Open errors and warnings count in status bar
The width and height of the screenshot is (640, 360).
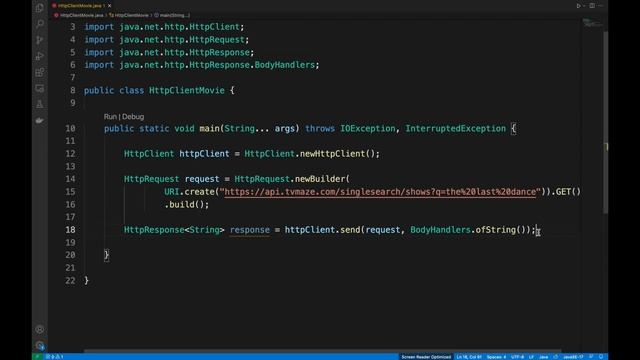pyautogui.click(x=54, y=357)
